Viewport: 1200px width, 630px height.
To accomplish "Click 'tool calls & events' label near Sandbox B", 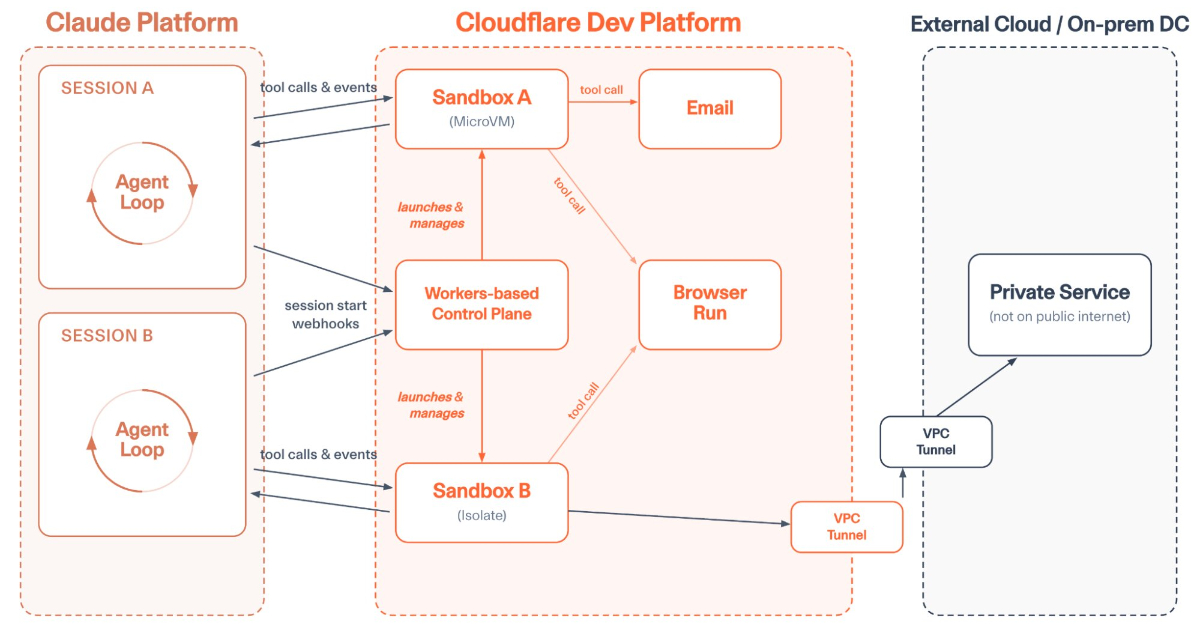I will click(319, 454).
